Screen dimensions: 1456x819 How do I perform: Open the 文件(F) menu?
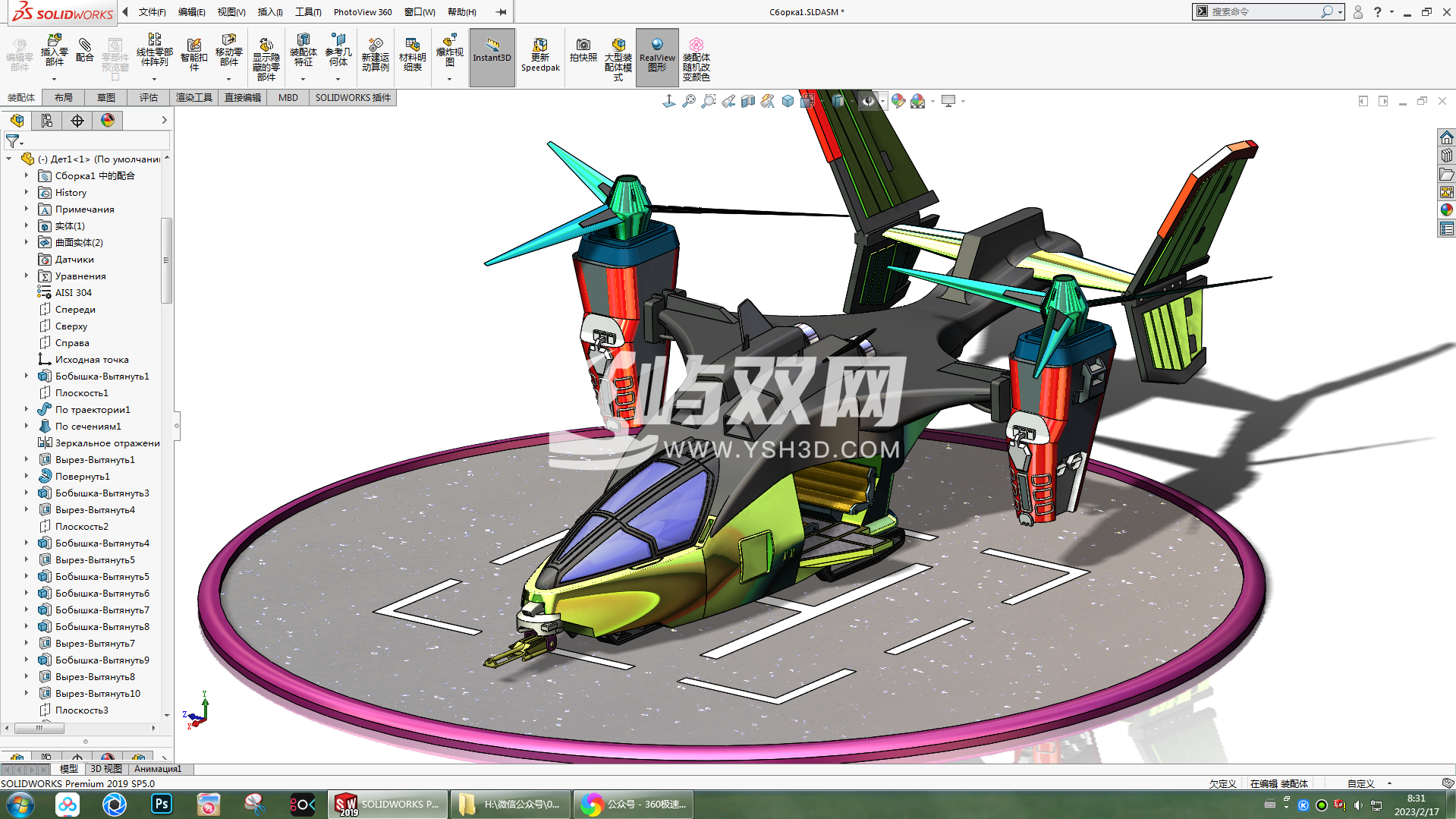point(152,12)
